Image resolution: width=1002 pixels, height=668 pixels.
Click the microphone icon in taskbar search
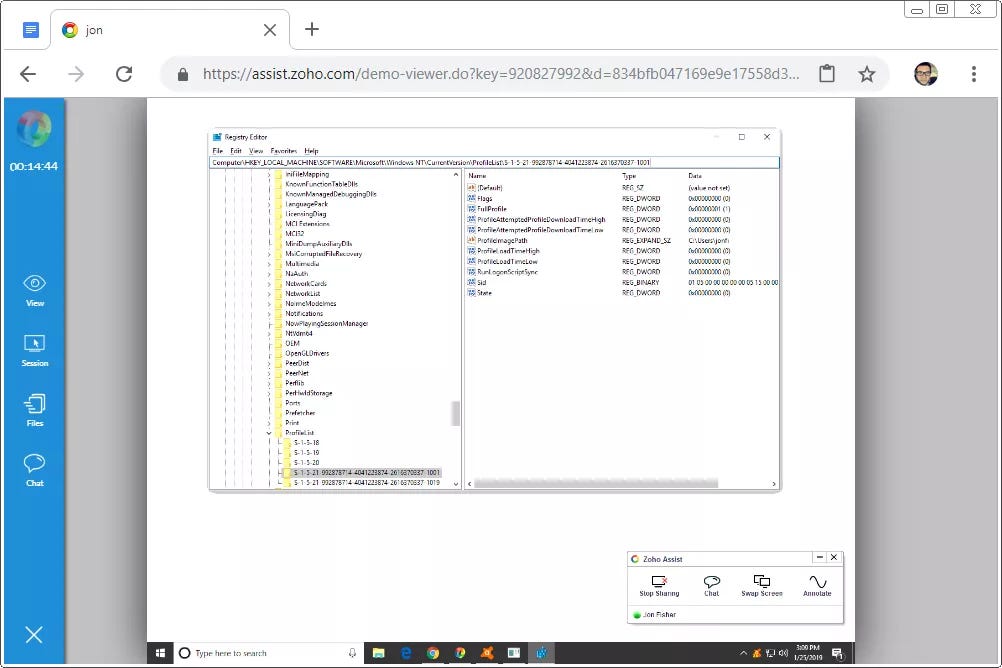(x=352, y=653)
